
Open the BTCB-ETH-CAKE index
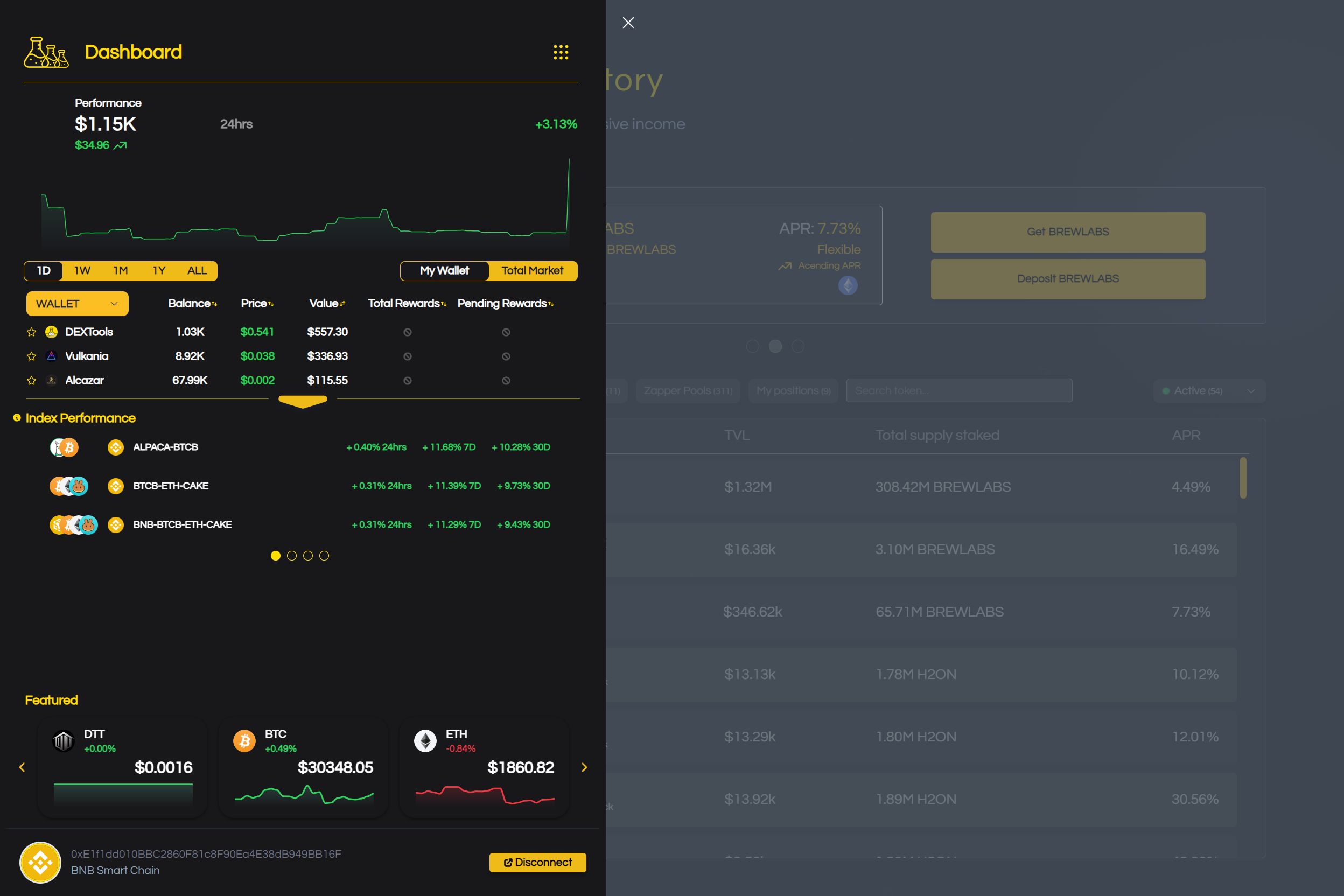pyautogui.click(x=171, y=486)
